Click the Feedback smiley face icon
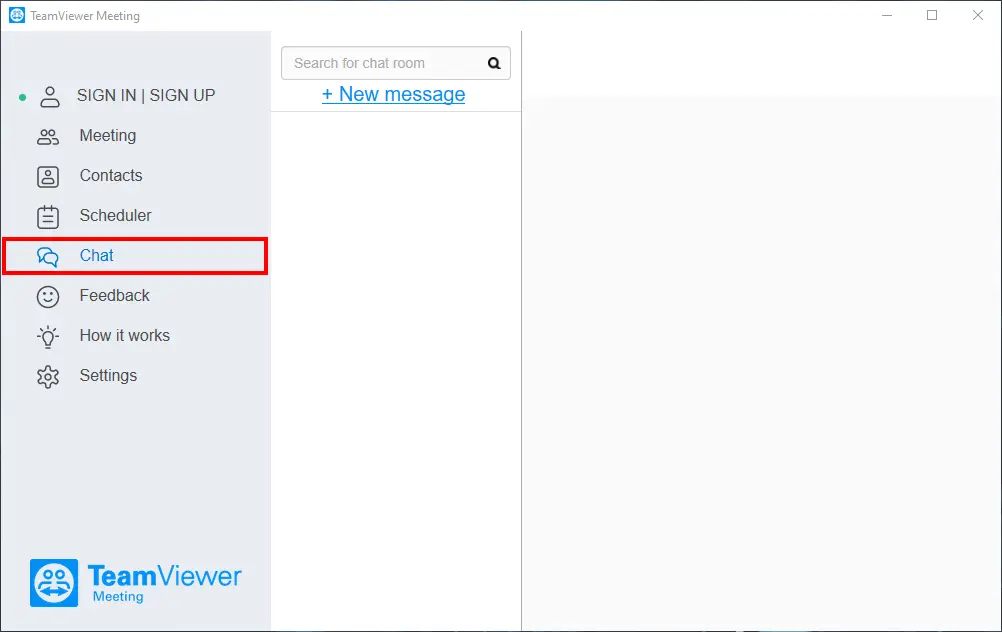This screenshot has width=1002, height=632. (x=48, y=297)
